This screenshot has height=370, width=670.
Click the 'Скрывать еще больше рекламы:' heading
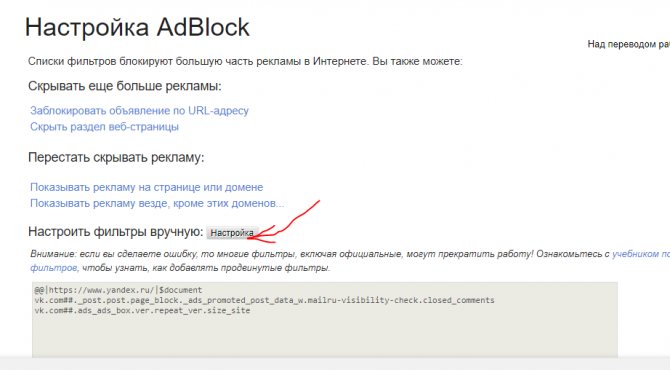tap(125, 86)
